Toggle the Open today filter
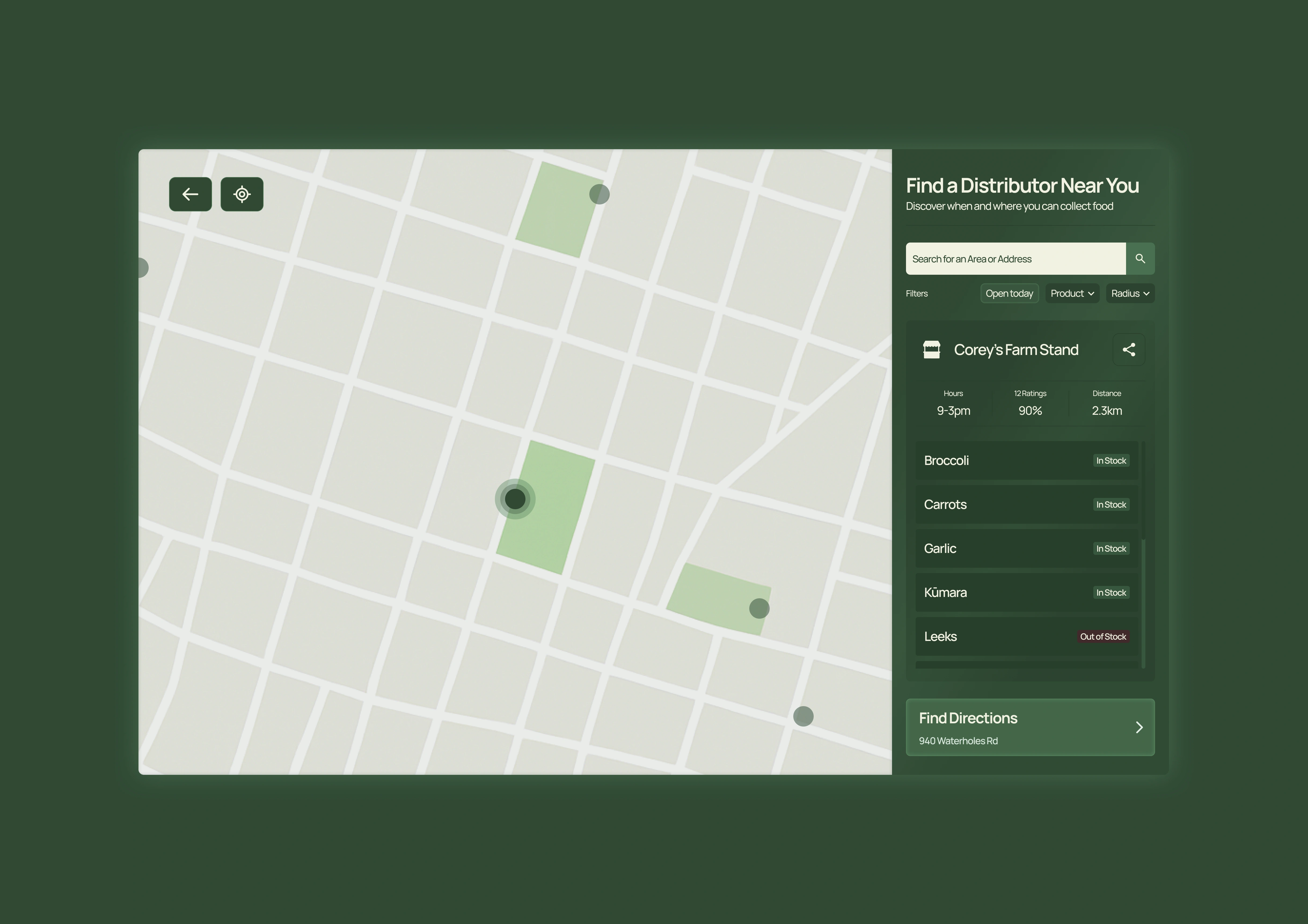 point(1009,294)
